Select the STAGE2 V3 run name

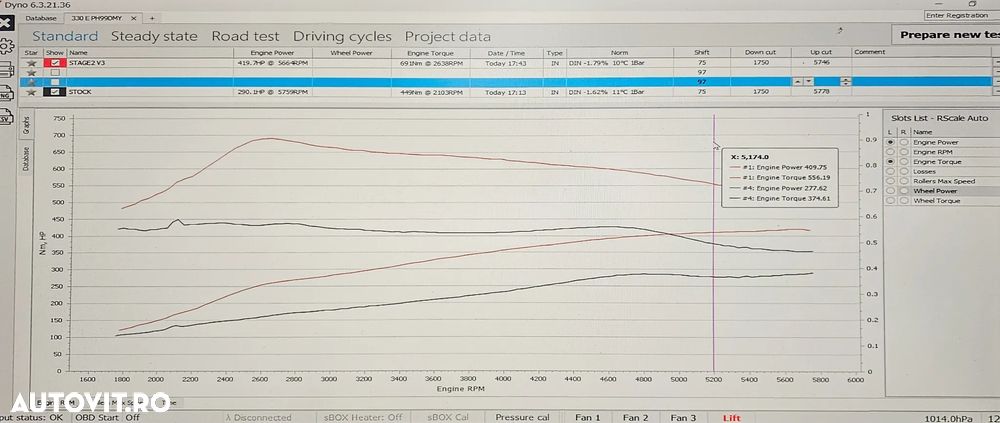[87, 63]
